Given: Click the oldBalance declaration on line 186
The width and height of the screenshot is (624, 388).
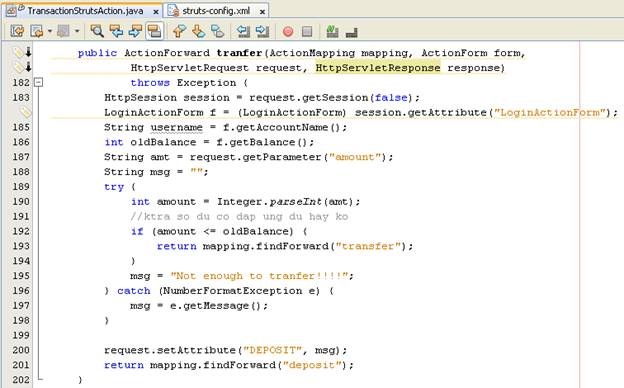Looking at the screenshot, I should 163,142.
